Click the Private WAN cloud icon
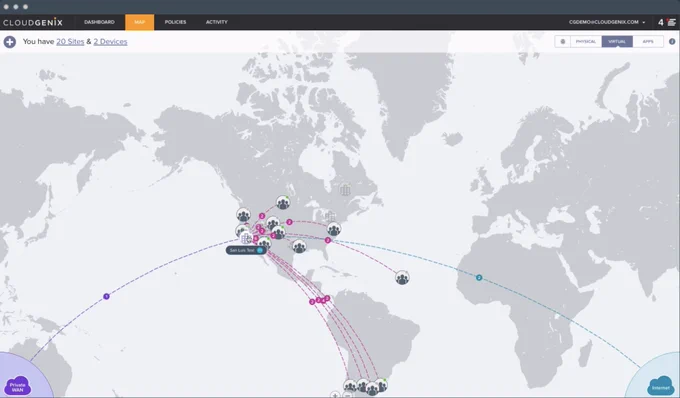The image size is (680, 398). (x=18, y=385)
